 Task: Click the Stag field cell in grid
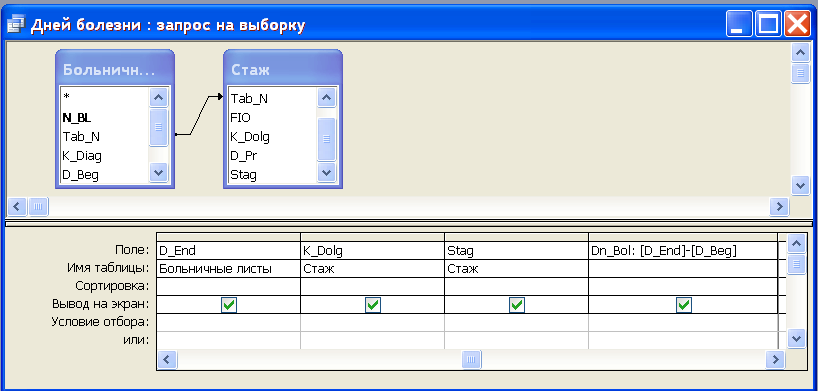[x=516, y=251]
